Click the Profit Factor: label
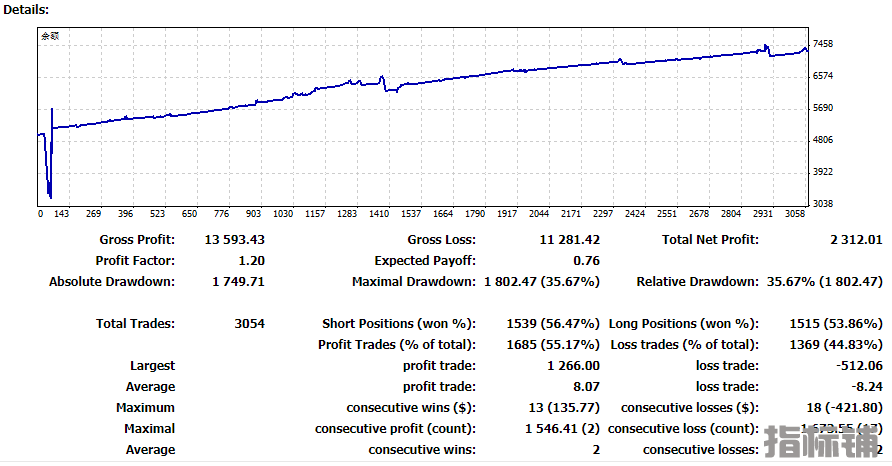The height and width of the screenshot is (466, 892). pos(135,261)
